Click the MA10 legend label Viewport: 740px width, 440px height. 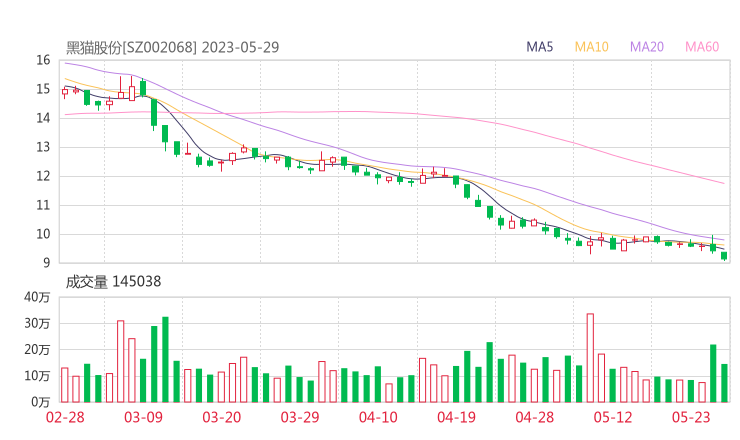coord(591,47)
